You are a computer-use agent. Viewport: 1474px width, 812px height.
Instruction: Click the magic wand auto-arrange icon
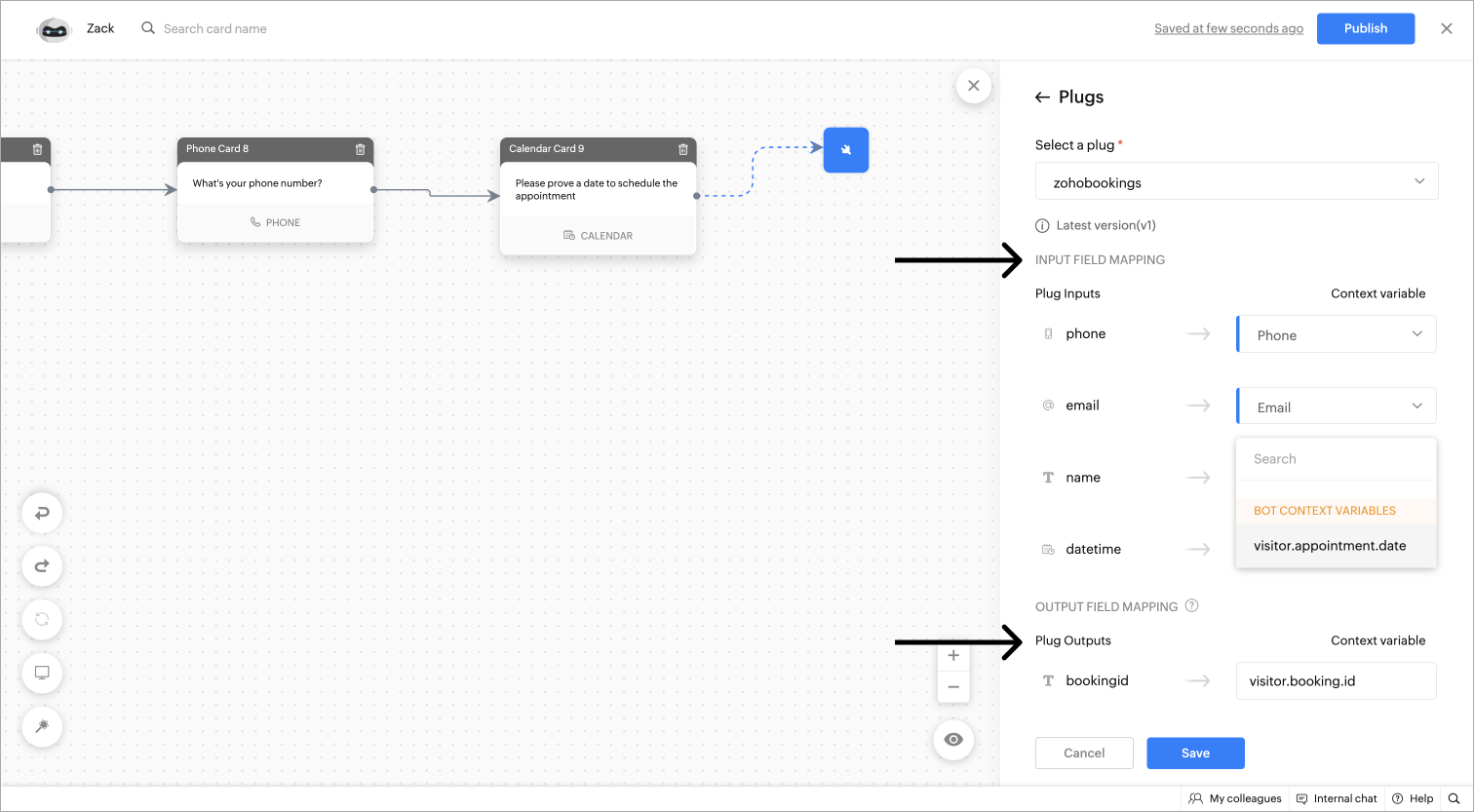tap(42, 726)
